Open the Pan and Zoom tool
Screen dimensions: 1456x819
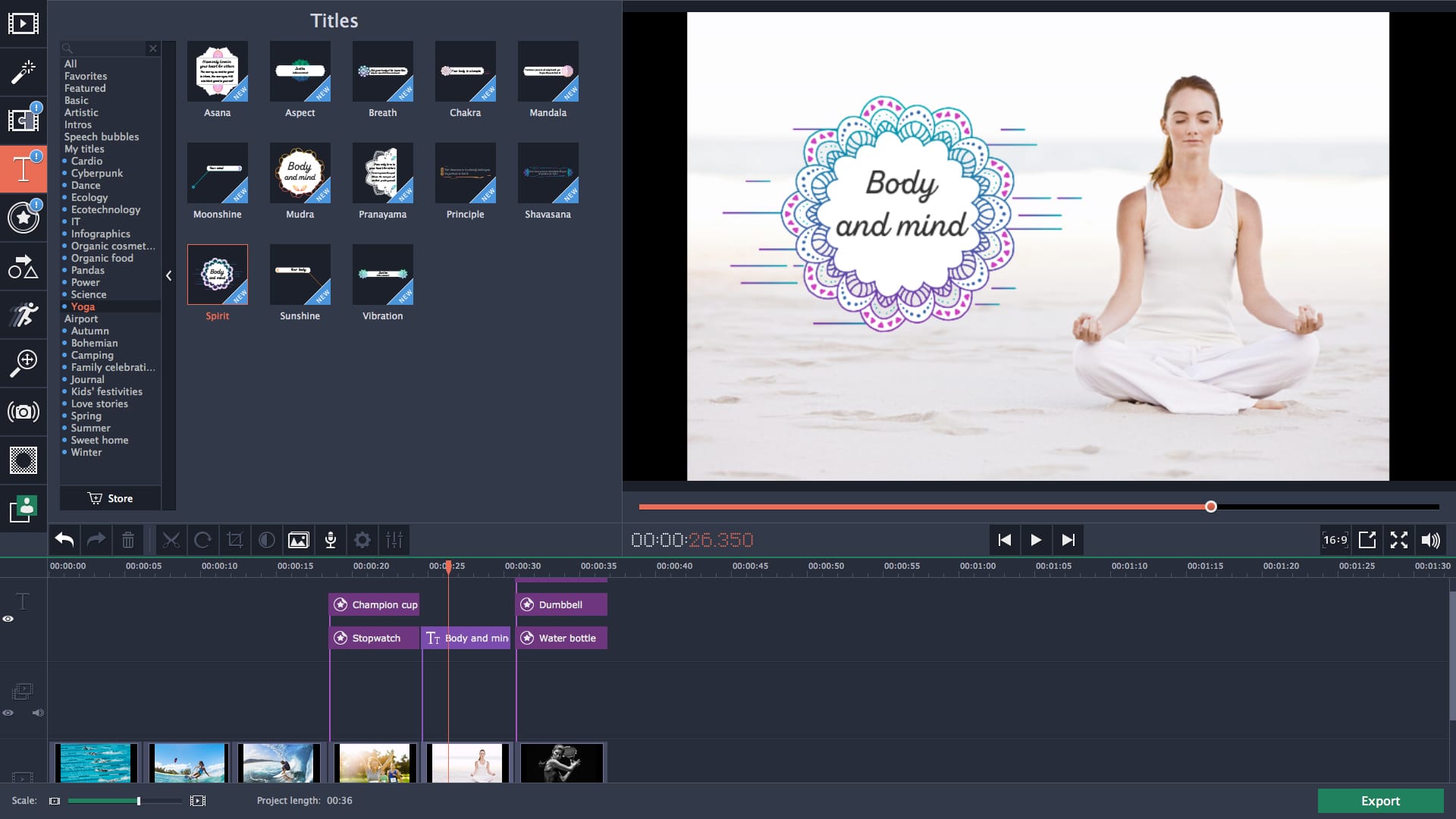[24, 363]
